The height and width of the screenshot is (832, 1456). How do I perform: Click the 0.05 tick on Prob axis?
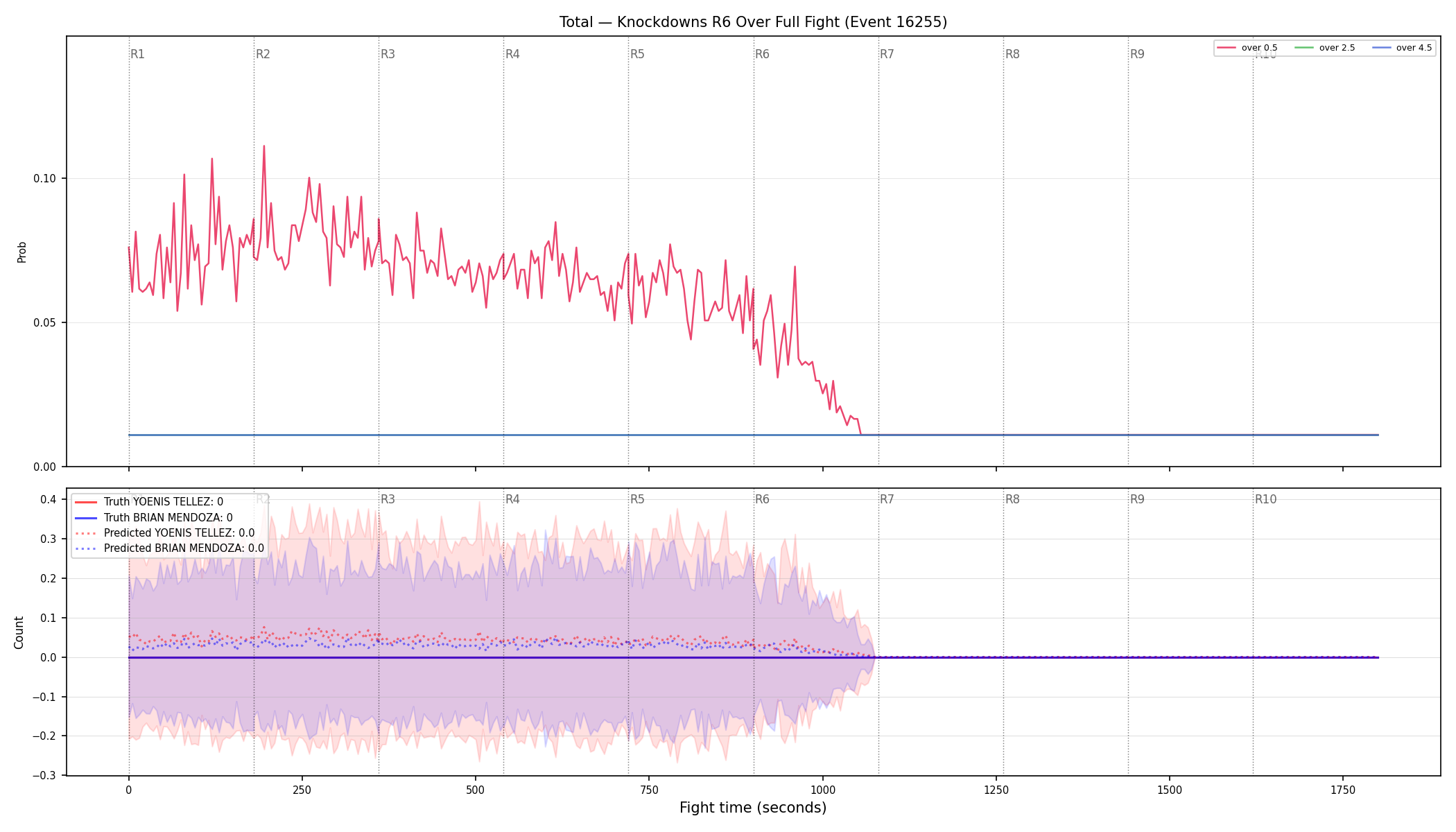point(45,323)
